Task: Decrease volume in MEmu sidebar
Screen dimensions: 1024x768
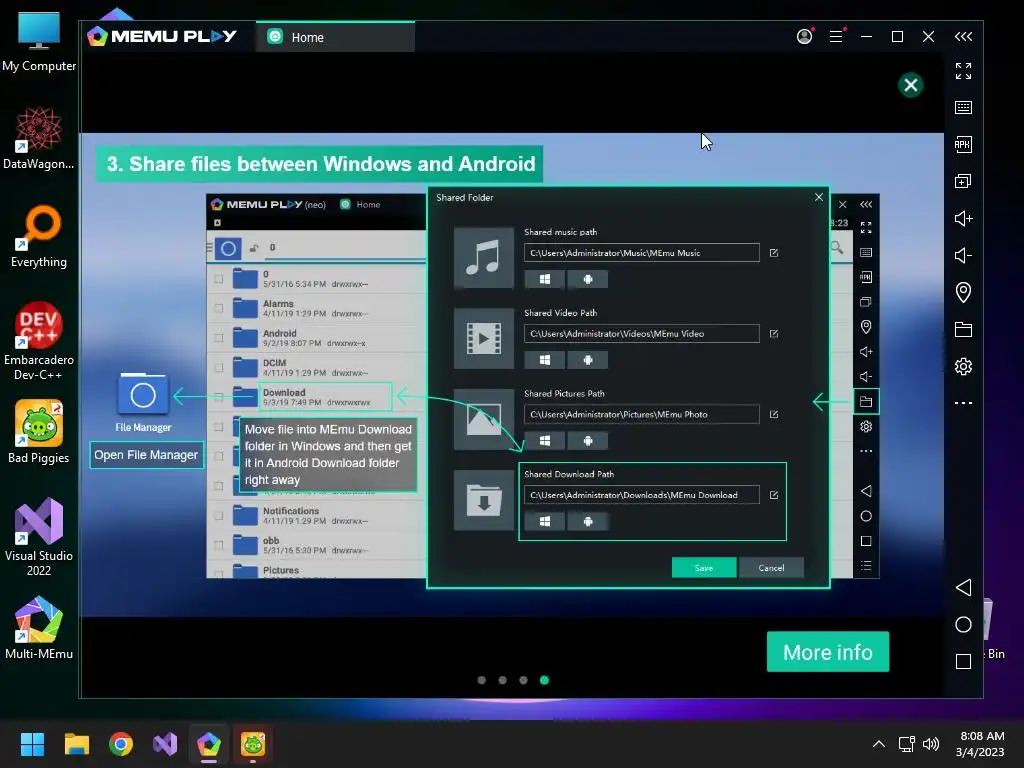Action: pos(963,255)
